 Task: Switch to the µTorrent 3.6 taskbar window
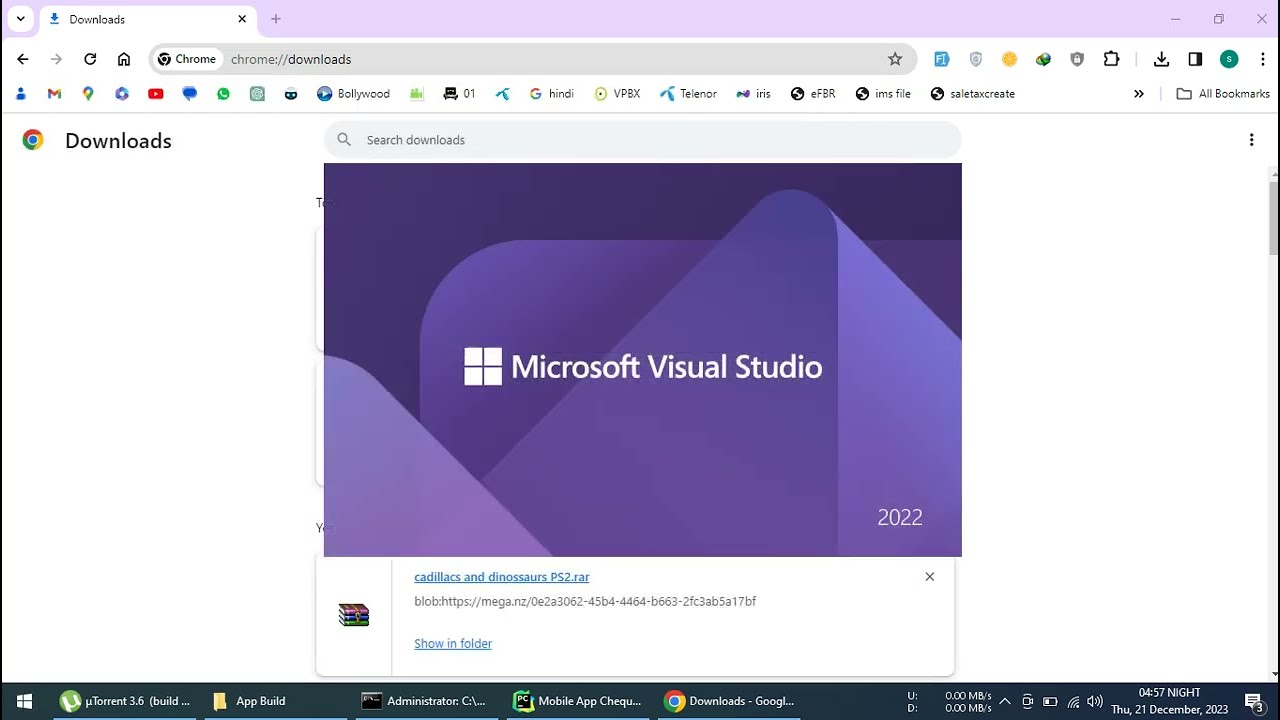click(125, 701)
